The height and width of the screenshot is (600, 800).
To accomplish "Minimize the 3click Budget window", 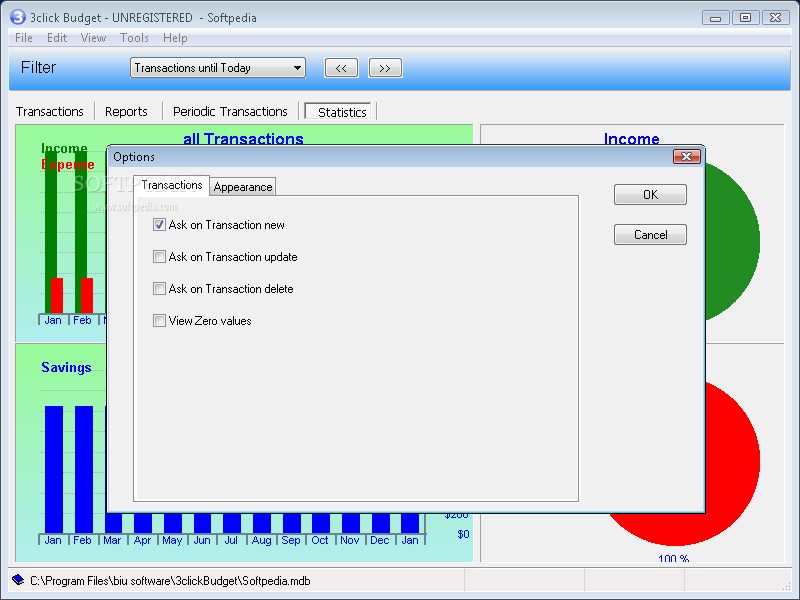I will coord(715,17).
